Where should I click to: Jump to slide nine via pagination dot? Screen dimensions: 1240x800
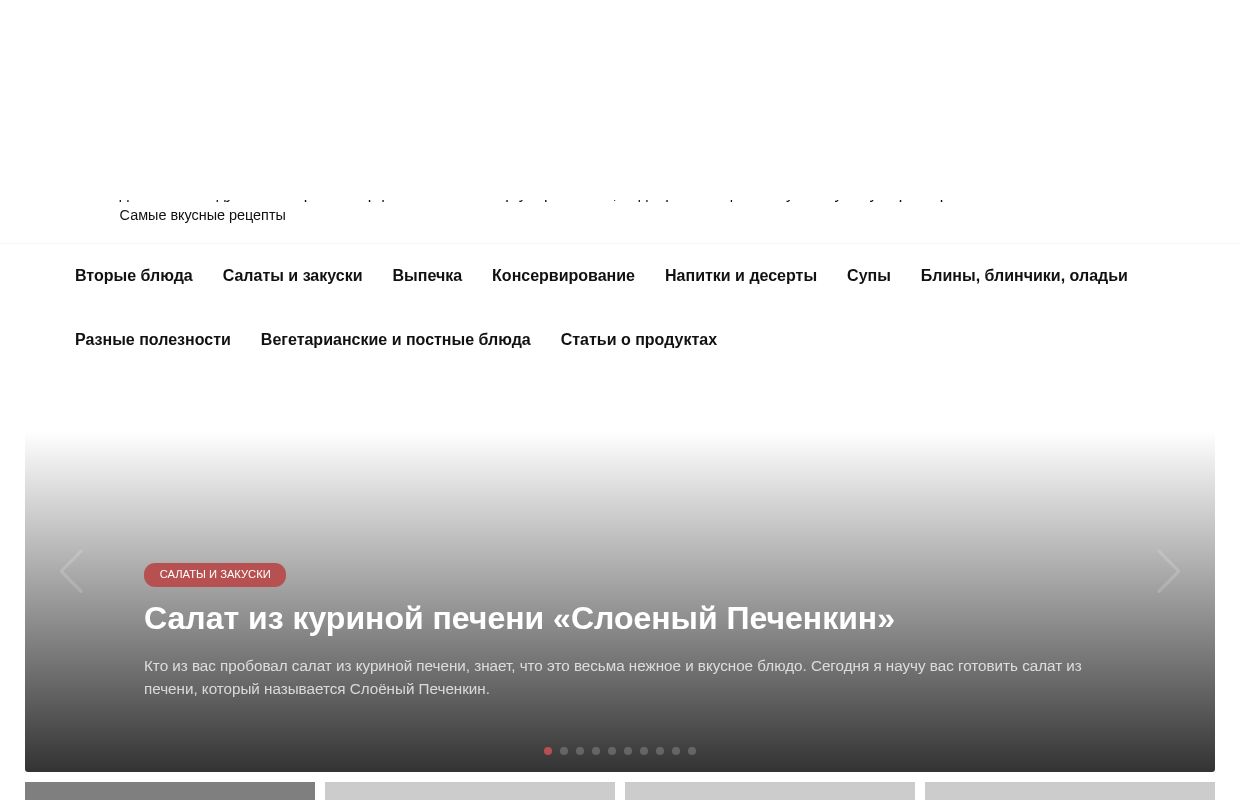coord(676,751)
